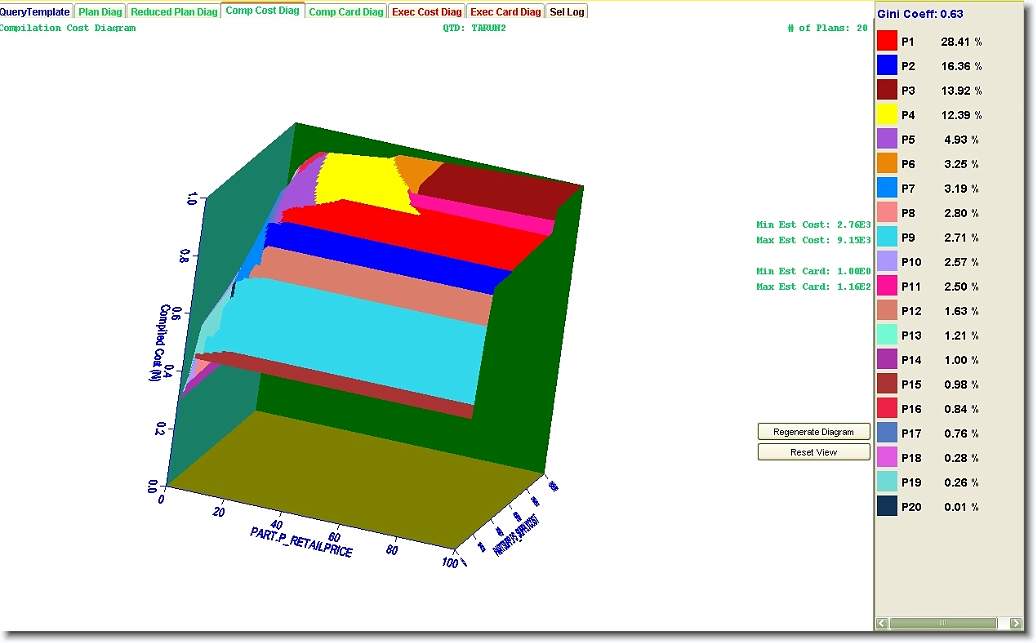Switch to the Plan Diag tab
The image size is (1036, 643).
click(100, 12)
